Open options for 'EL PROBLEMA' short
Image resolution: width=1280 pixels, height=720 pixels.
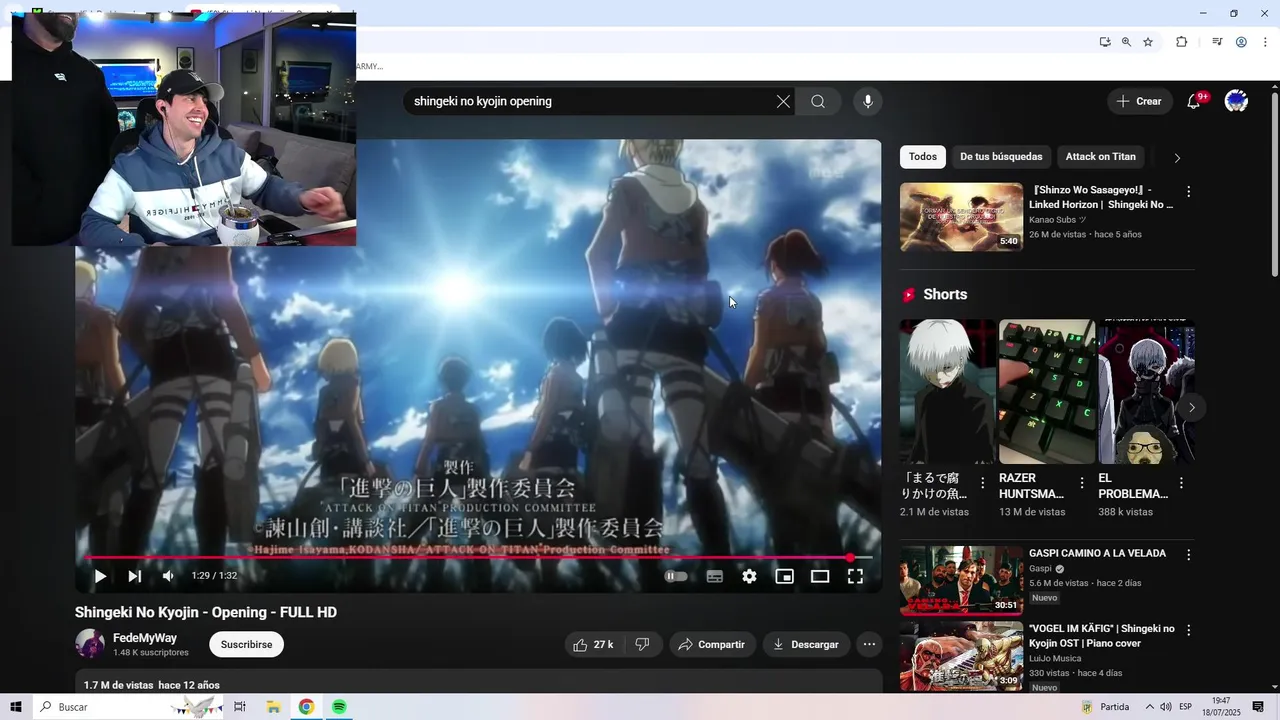[x=1180, y=483]
